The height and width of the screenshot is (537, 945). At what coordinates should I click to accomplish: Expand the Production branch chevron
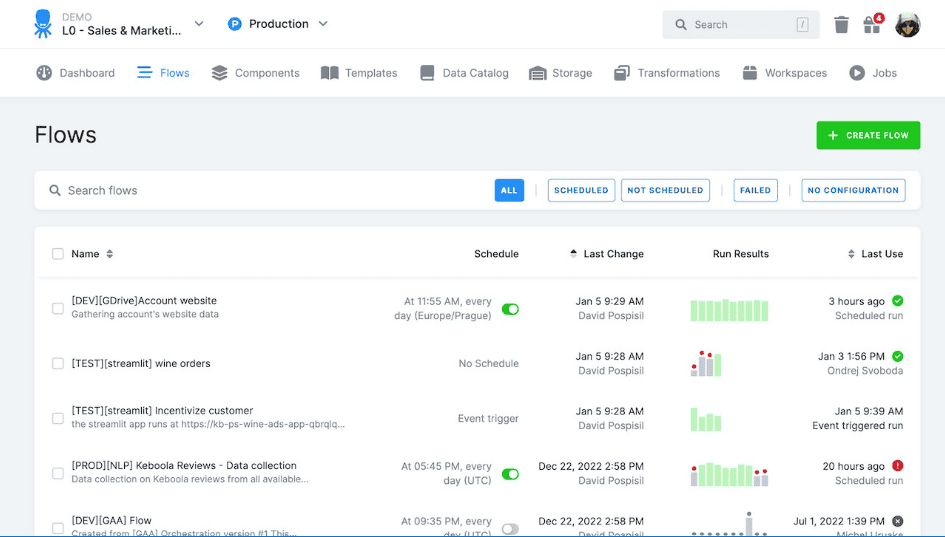pos(323,24)
